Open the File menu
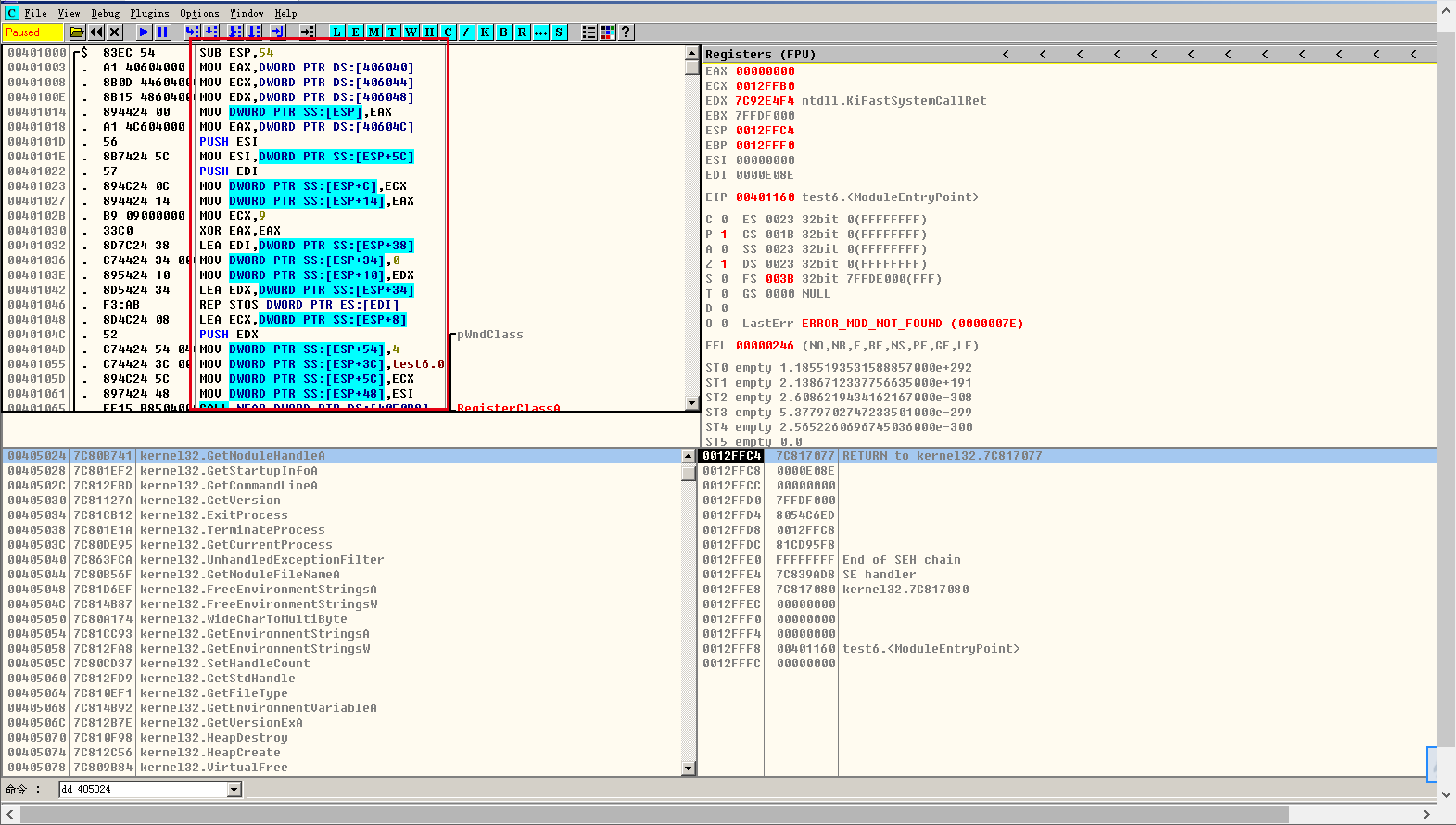1456x825 pixels. [x=35, y=13]
